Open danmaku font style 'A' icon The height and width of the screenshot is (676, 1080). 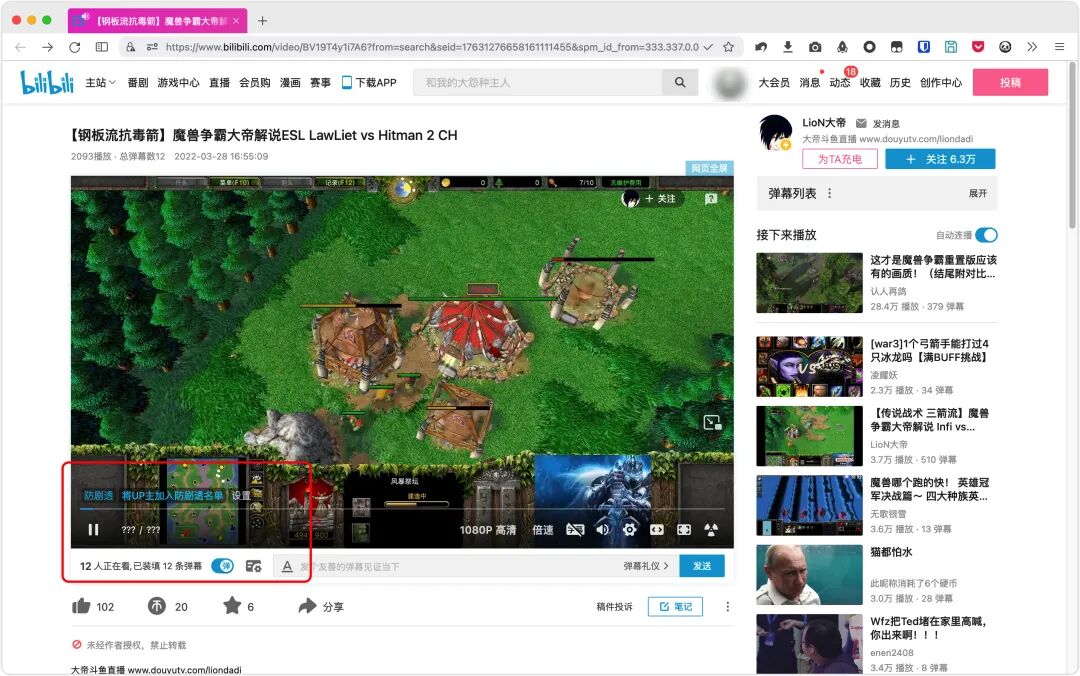tap(287, 566)
